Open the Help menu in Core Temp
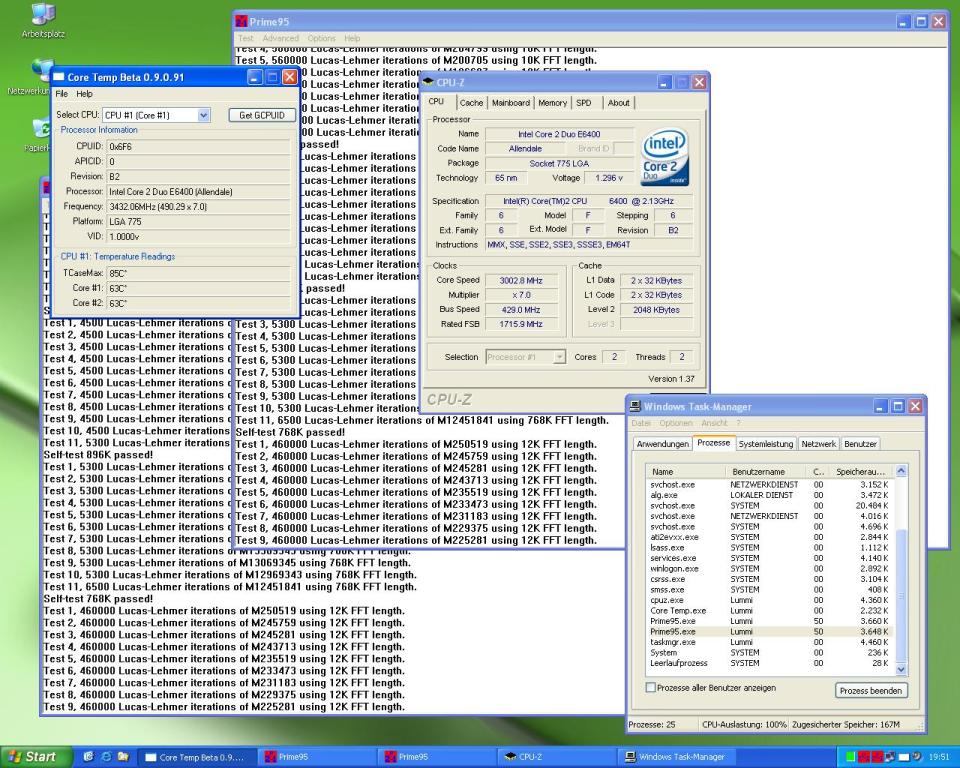Viewport: 960px width, 768px height. pyautogui.click(x=84, y=94)
